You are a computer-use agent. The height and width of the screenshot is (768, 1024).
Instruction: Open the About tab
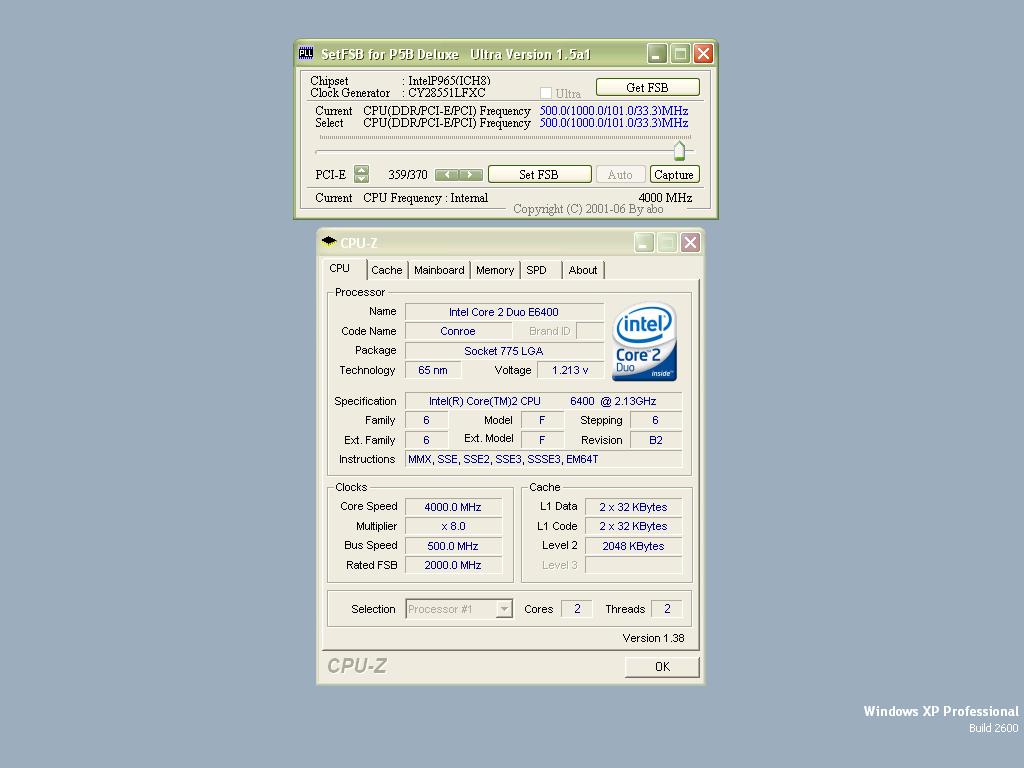583,270
